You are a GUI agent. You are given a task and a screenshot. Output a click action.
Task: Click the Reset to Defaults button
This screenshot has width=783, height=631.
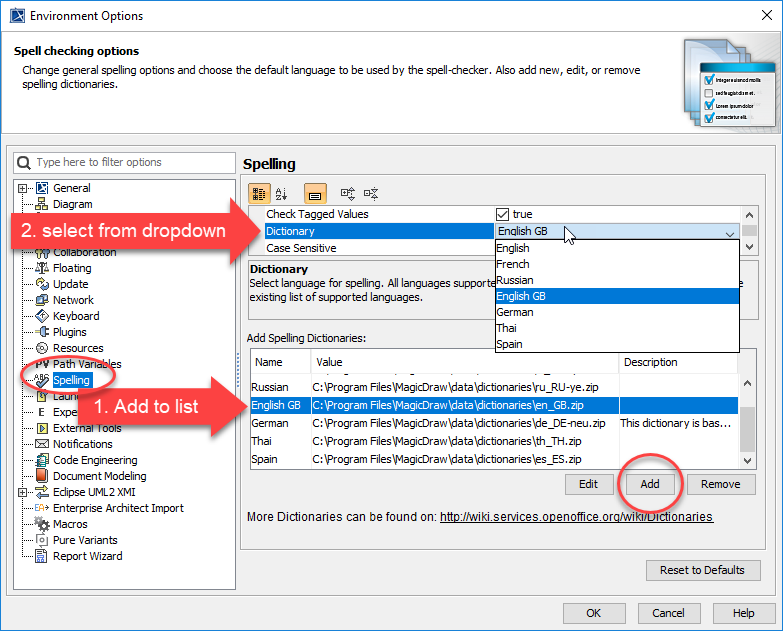coord(702,570)
